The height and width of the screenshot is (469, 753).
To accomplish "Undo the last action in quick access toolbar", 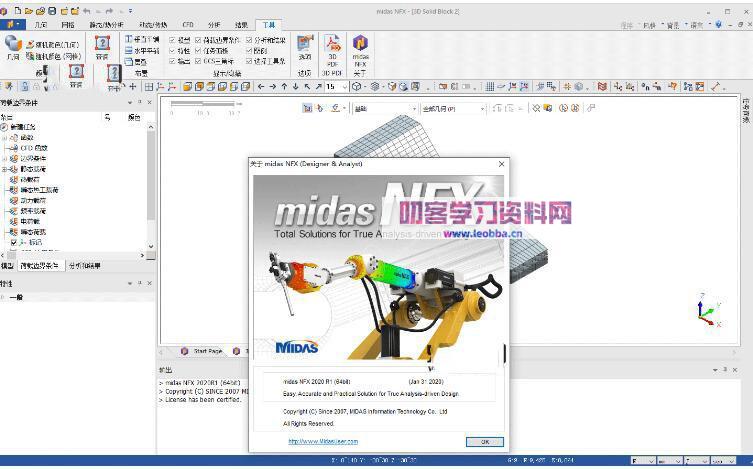I will pos(87,11).
